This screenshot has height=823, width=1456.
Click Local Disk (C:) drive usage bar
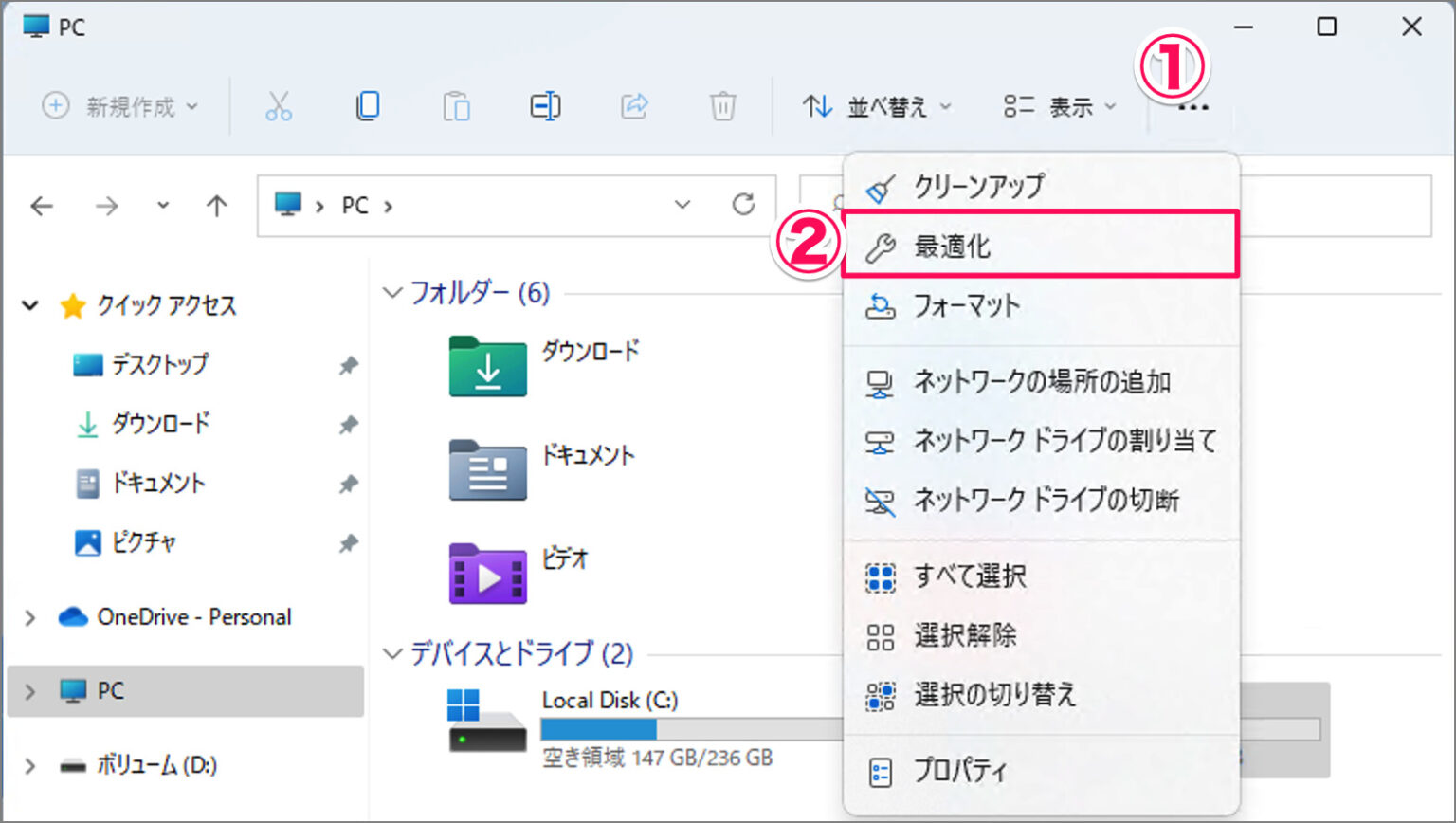point(693,728)
